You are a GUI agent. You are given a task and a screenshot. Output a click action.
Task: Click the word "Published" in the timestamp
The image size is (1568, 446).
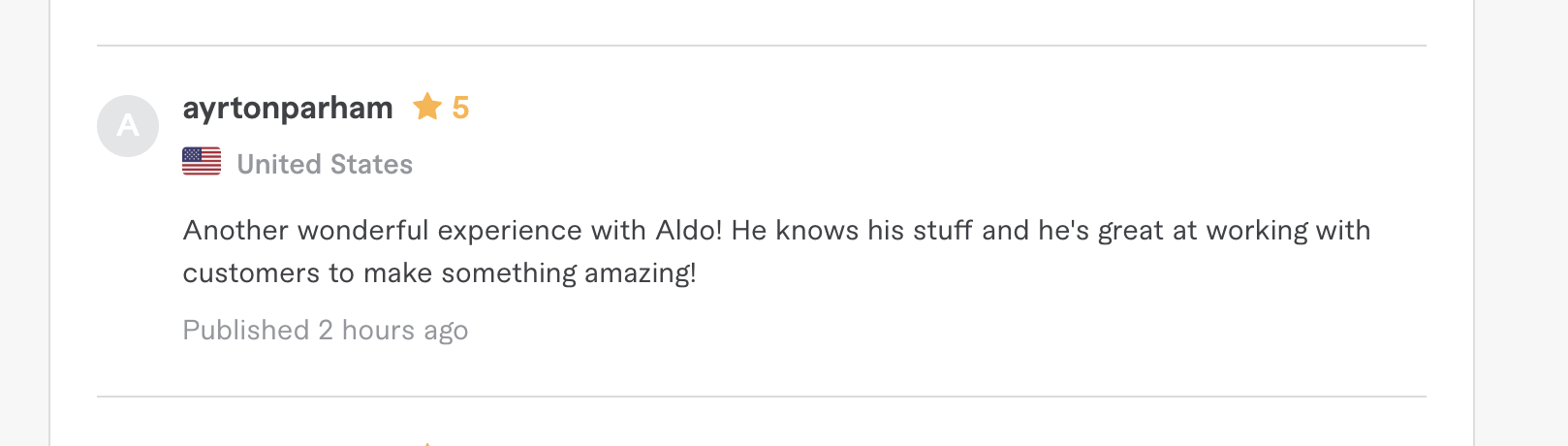click(x=246, y=331)
